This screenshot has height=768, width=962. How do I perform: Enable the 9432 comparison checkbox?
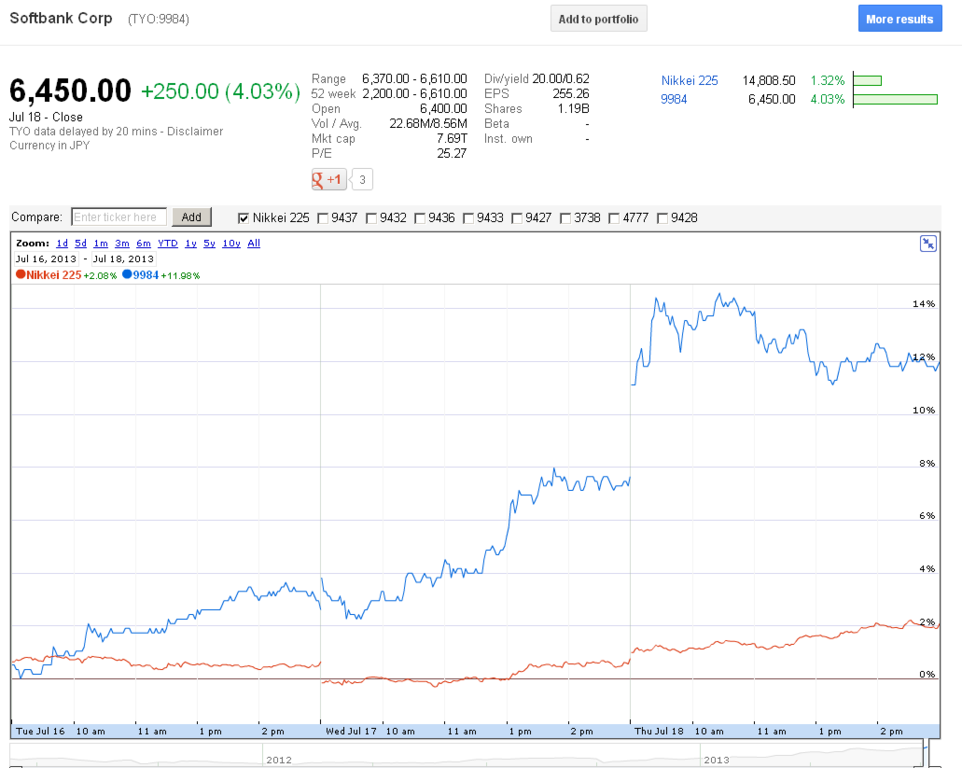(x=371, y=218)
